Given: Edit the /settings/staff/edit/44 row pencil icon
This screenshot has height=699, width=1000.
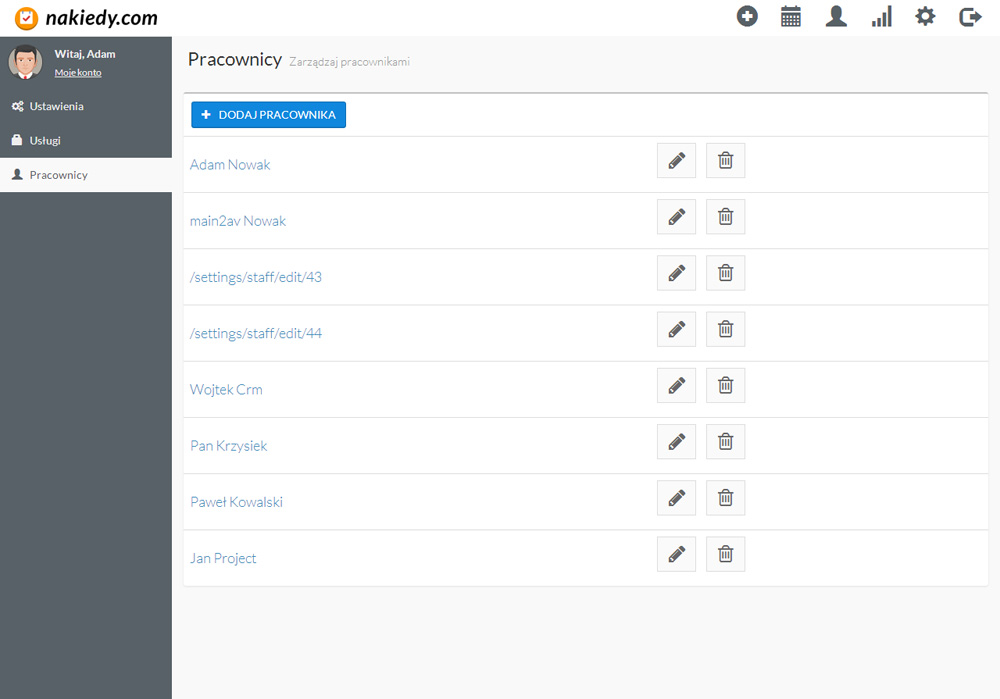Looking at the screenshot, I should click(677, 329).
